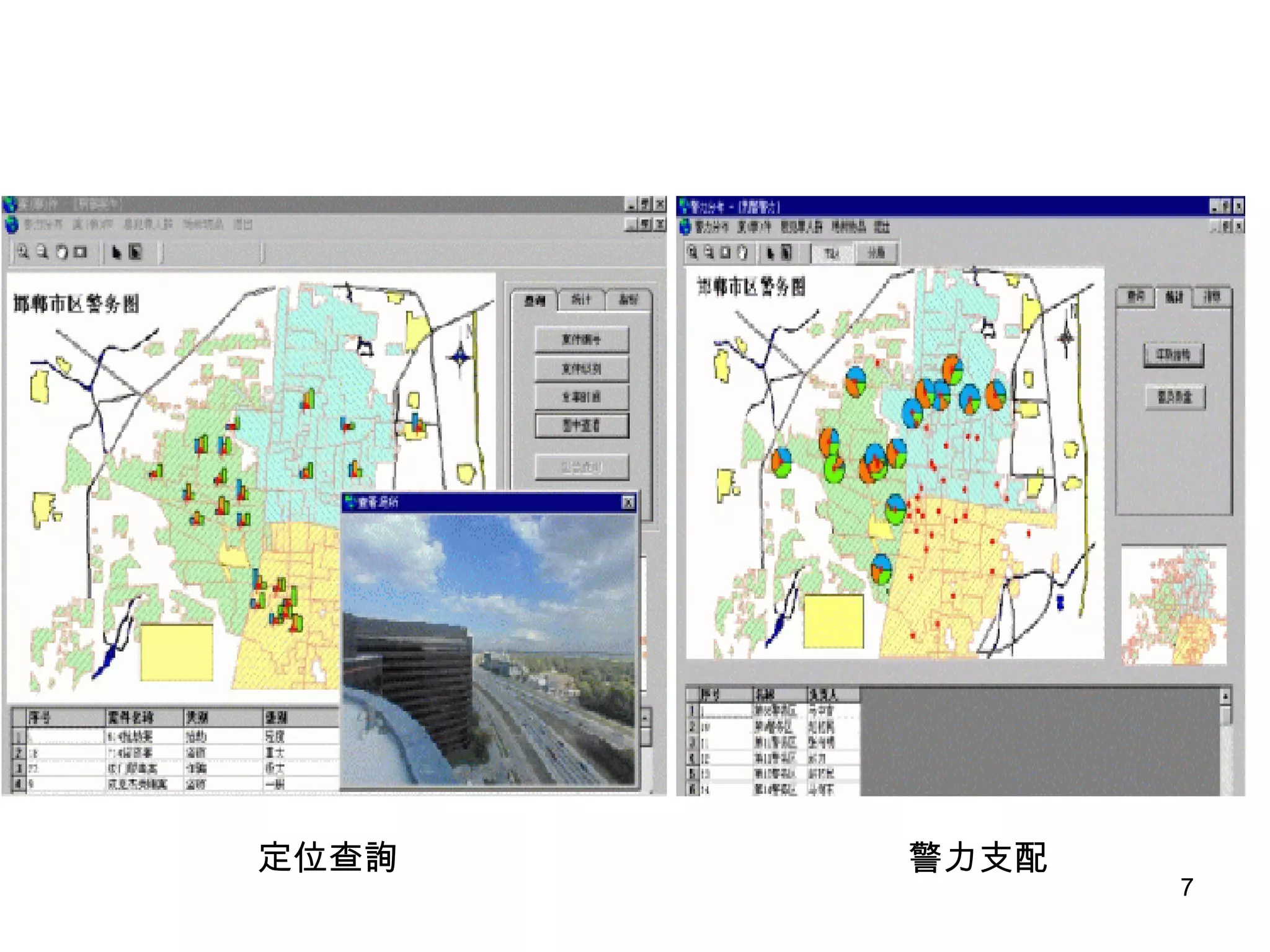Click arrow pointer tool in 警力分布 window toolbar
This screenshot has width=1270, height=952.
770,252
